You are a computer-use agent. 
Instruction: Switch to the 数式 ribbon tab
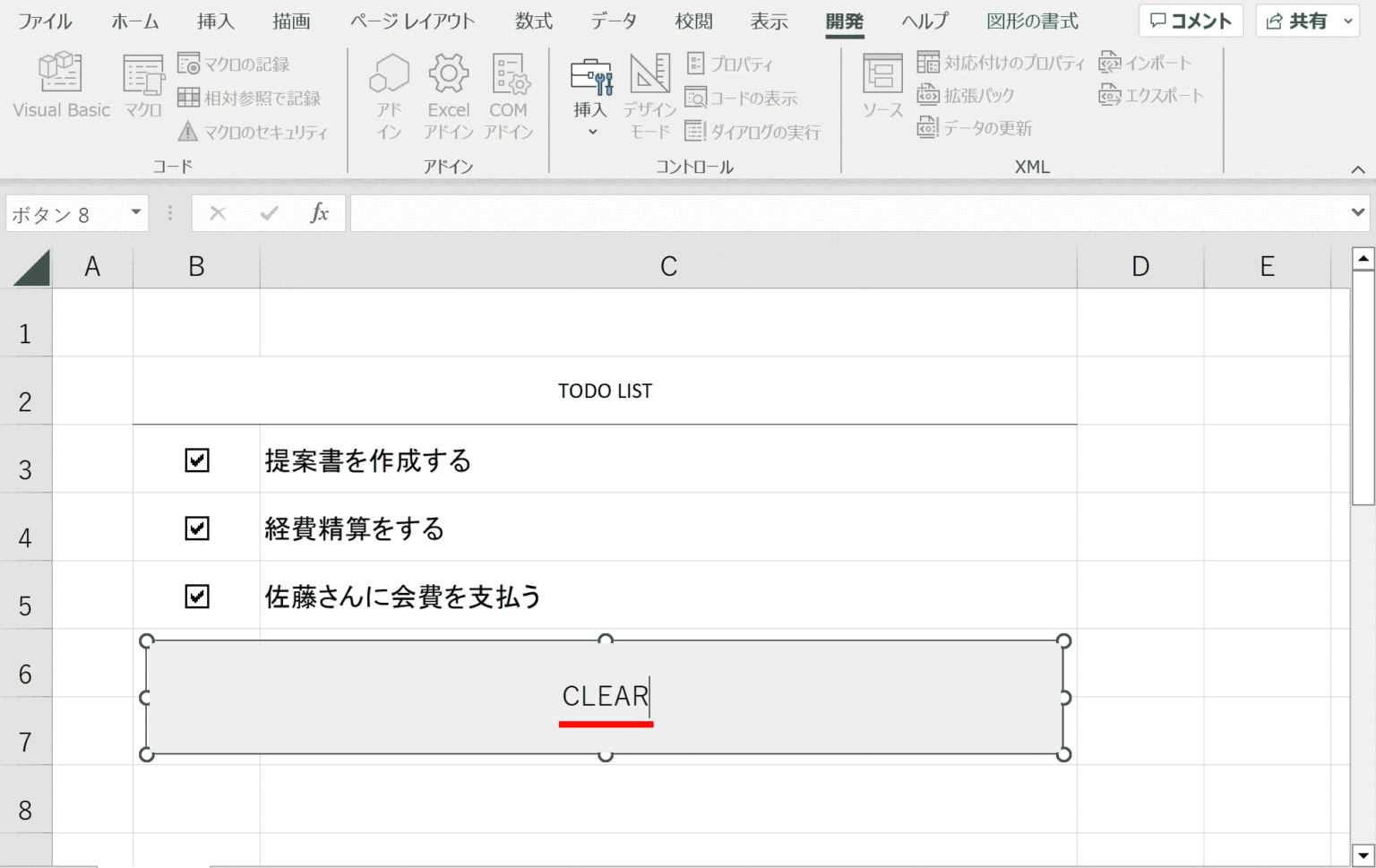533,21
